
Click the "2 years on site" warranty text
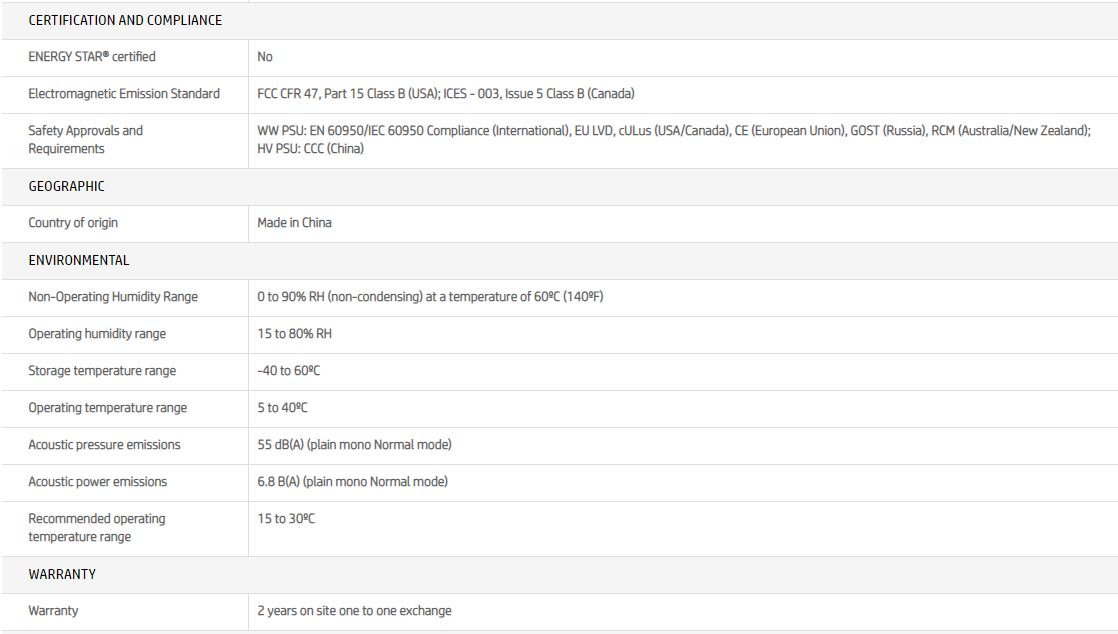[354, 611]
